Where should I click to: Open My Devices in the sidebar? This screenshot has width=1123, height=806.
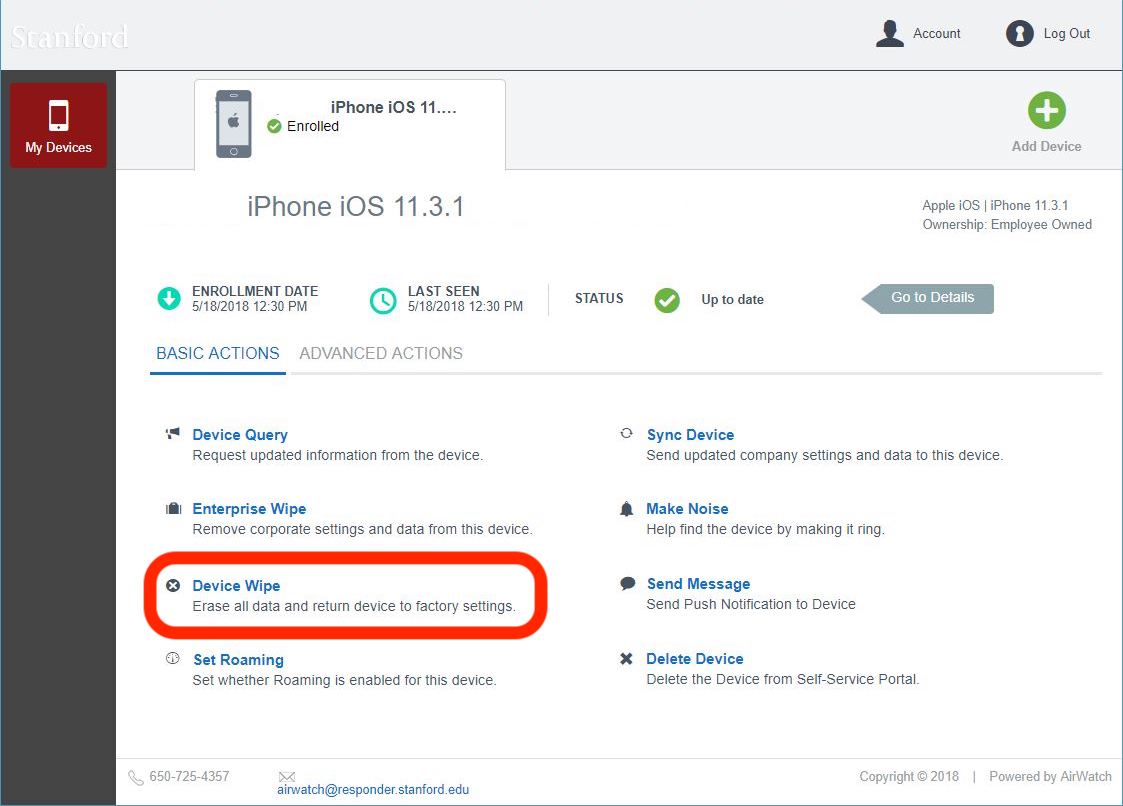58,125
